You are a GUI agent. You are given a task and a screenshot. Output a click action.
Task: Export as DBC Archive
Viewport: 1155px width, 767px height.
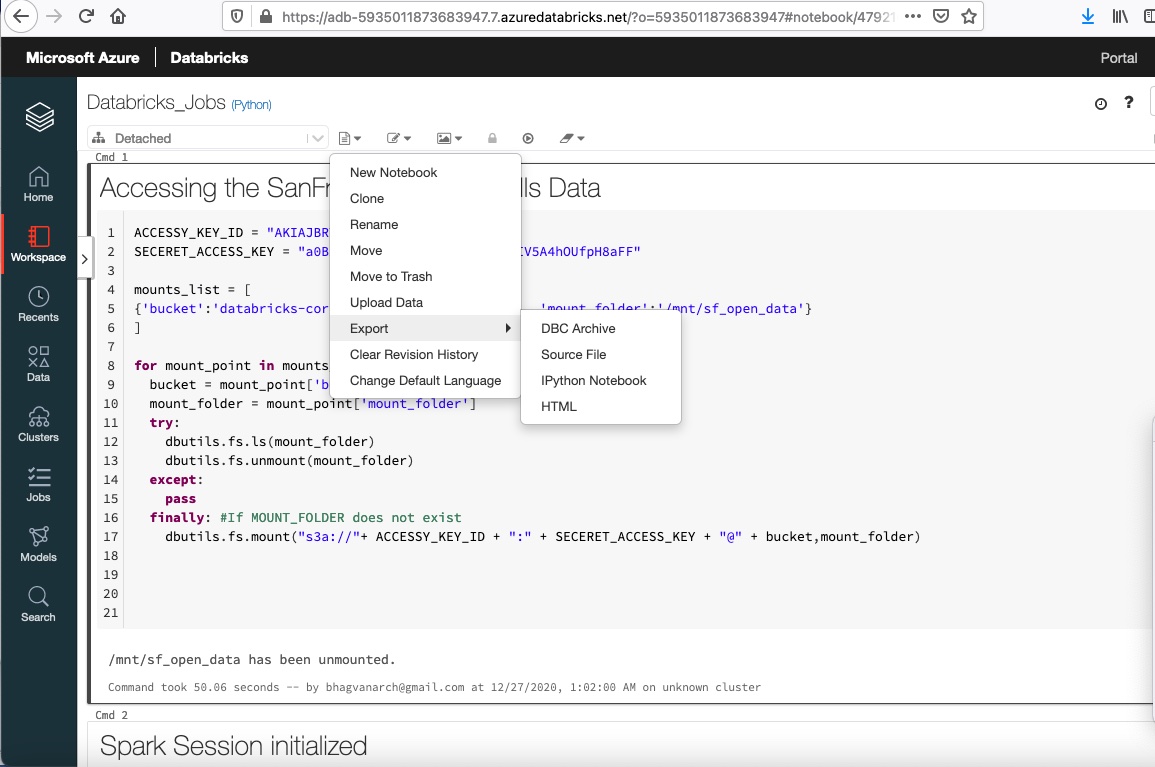[600, 329]
